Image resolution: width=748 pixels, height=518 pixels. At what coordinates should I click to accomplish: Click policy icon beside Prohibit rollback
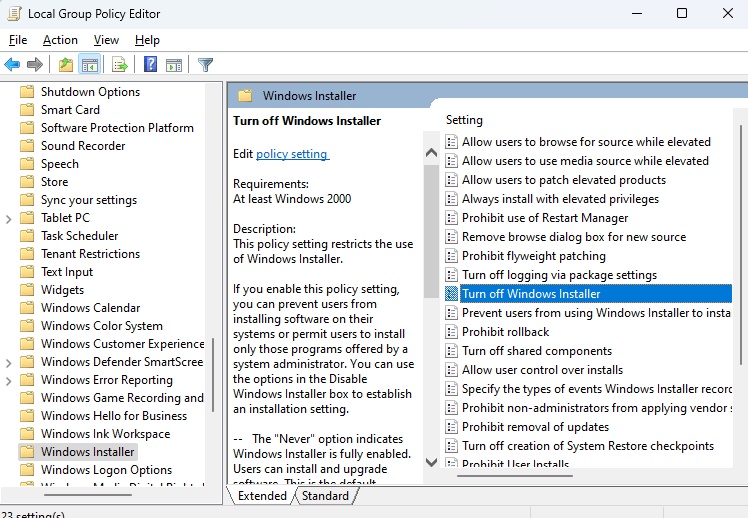coord(451,332)
